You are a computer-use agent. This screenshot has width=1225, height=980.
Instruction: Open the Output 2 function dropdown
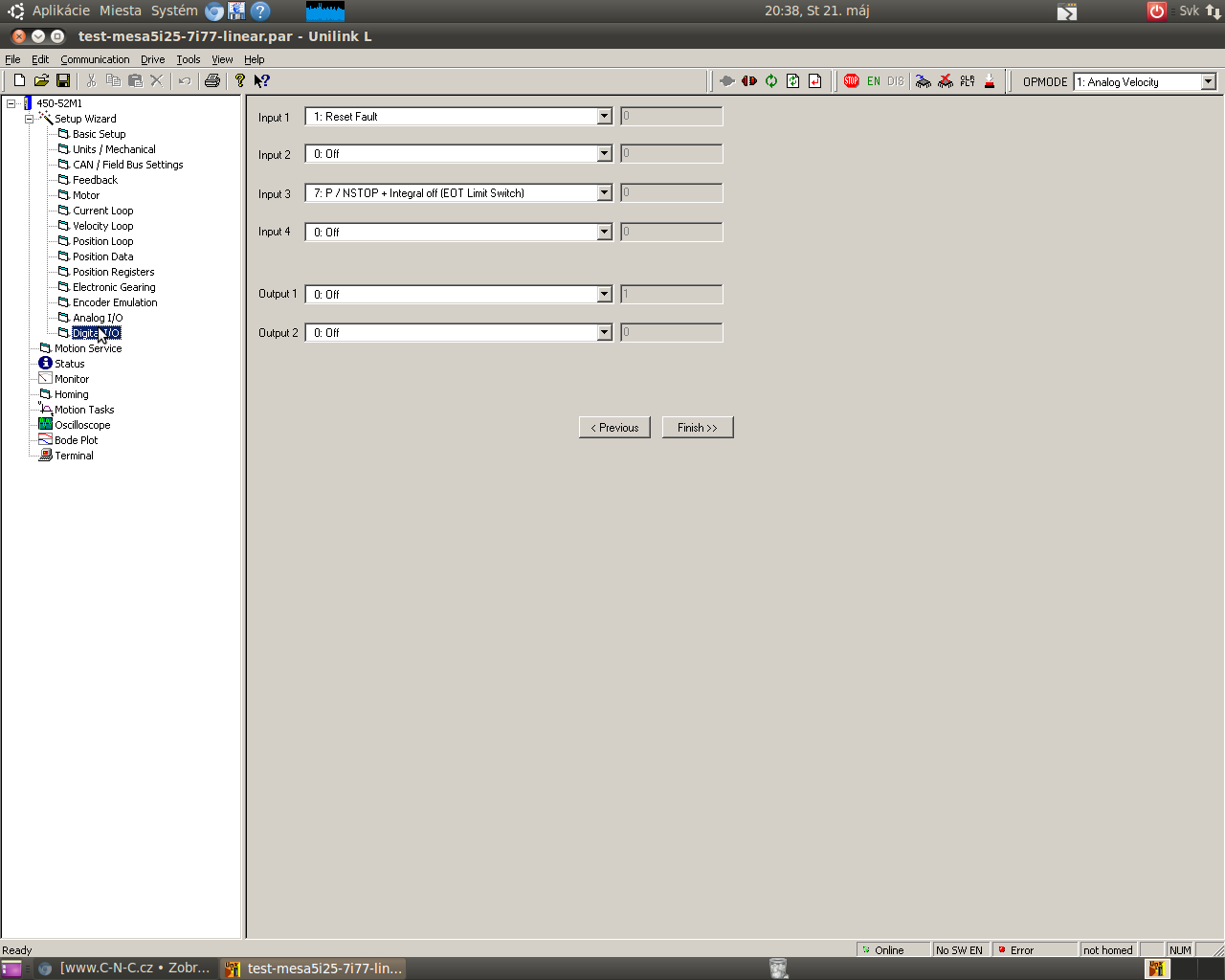[604, 333]
